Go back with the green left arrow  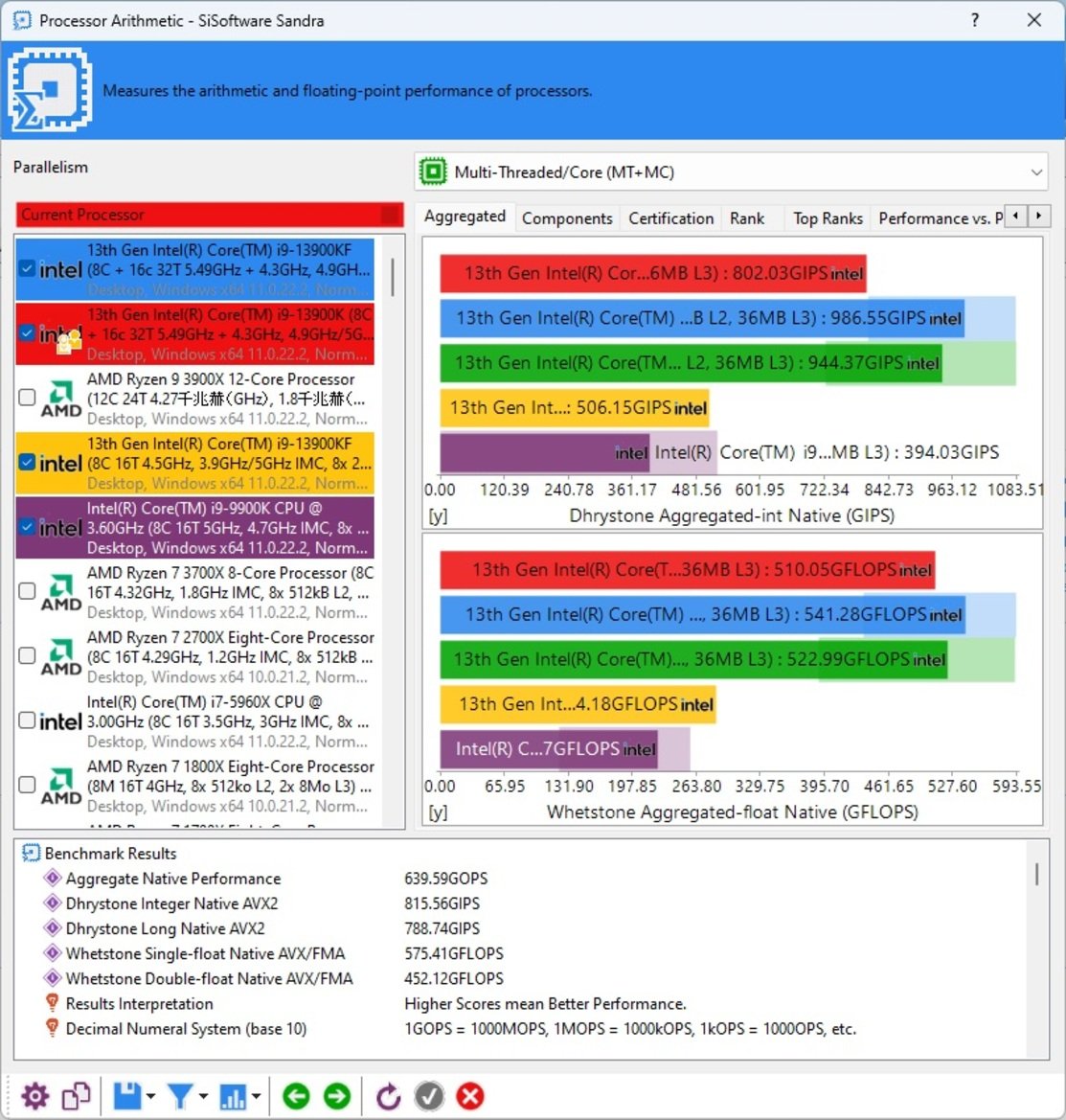296,1096
